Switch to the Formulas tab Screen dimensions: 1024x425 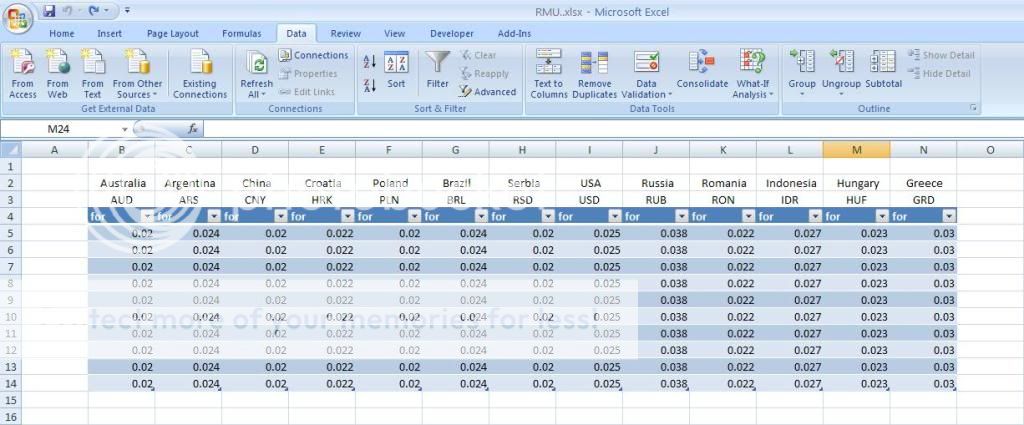coord(241,33)
